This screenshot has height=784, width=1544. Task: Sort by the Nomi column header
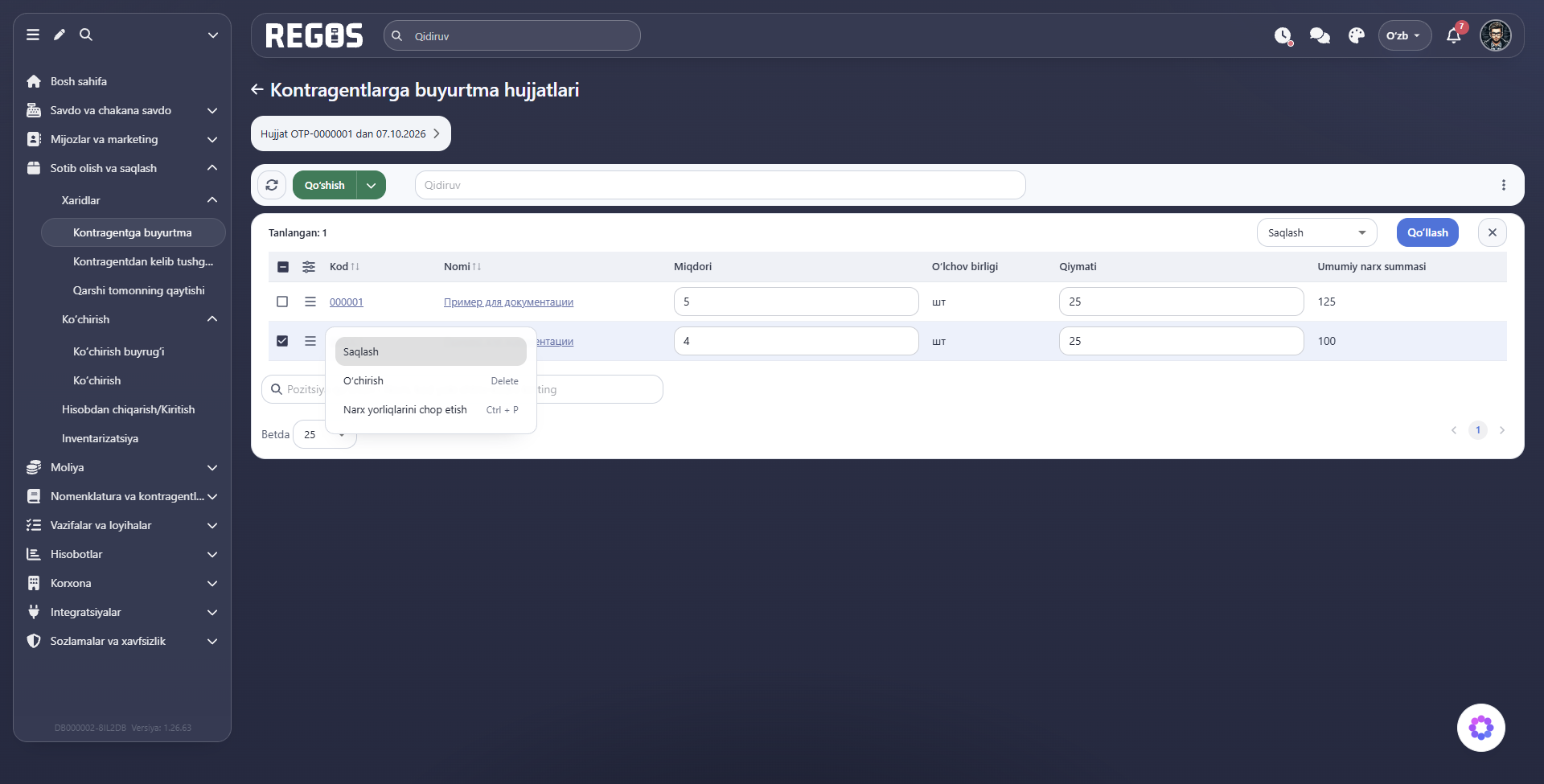(462, 267)
